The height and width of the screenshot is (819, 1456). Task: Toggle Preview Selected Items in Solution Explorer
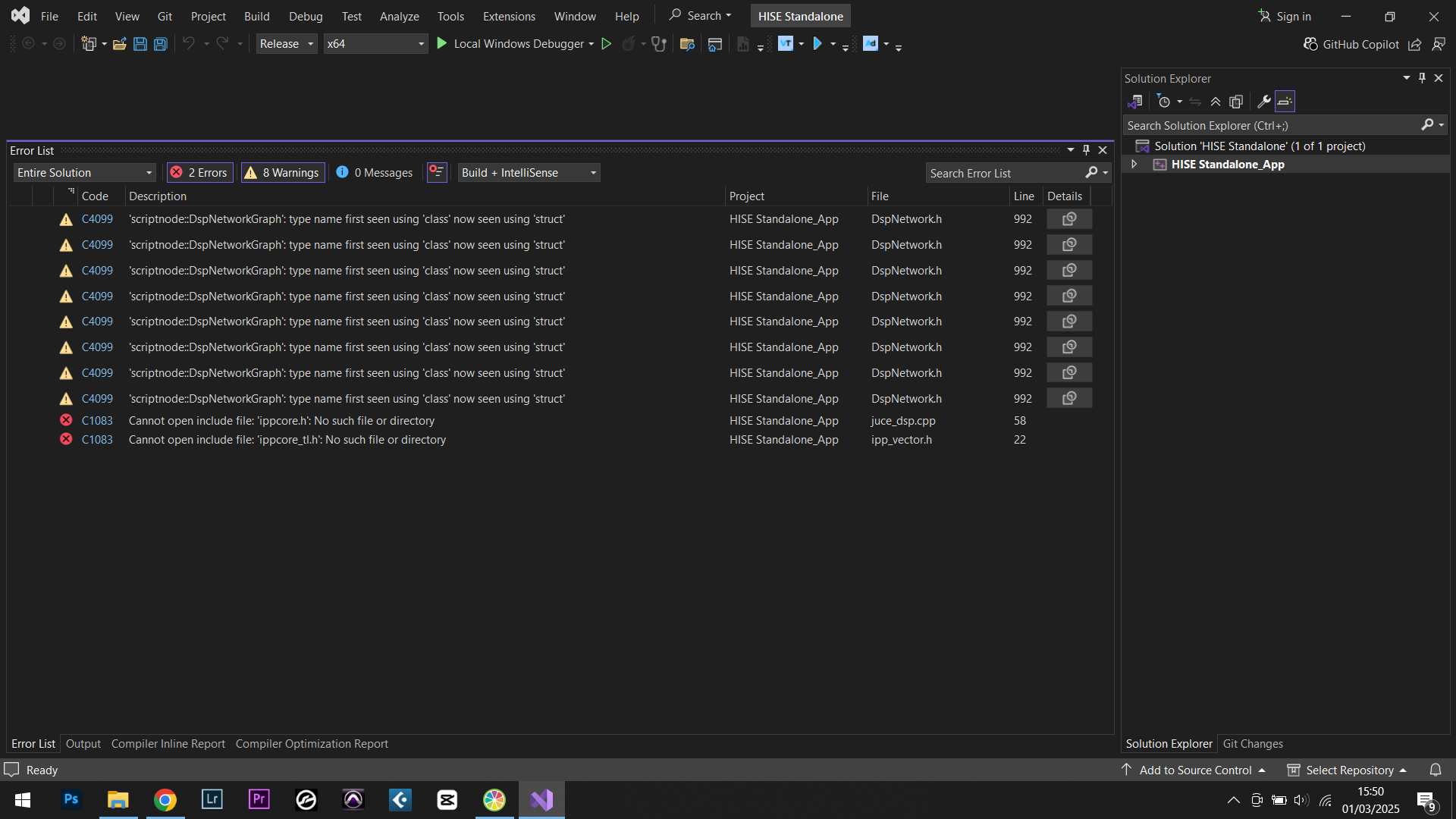tap(1285, 102)
